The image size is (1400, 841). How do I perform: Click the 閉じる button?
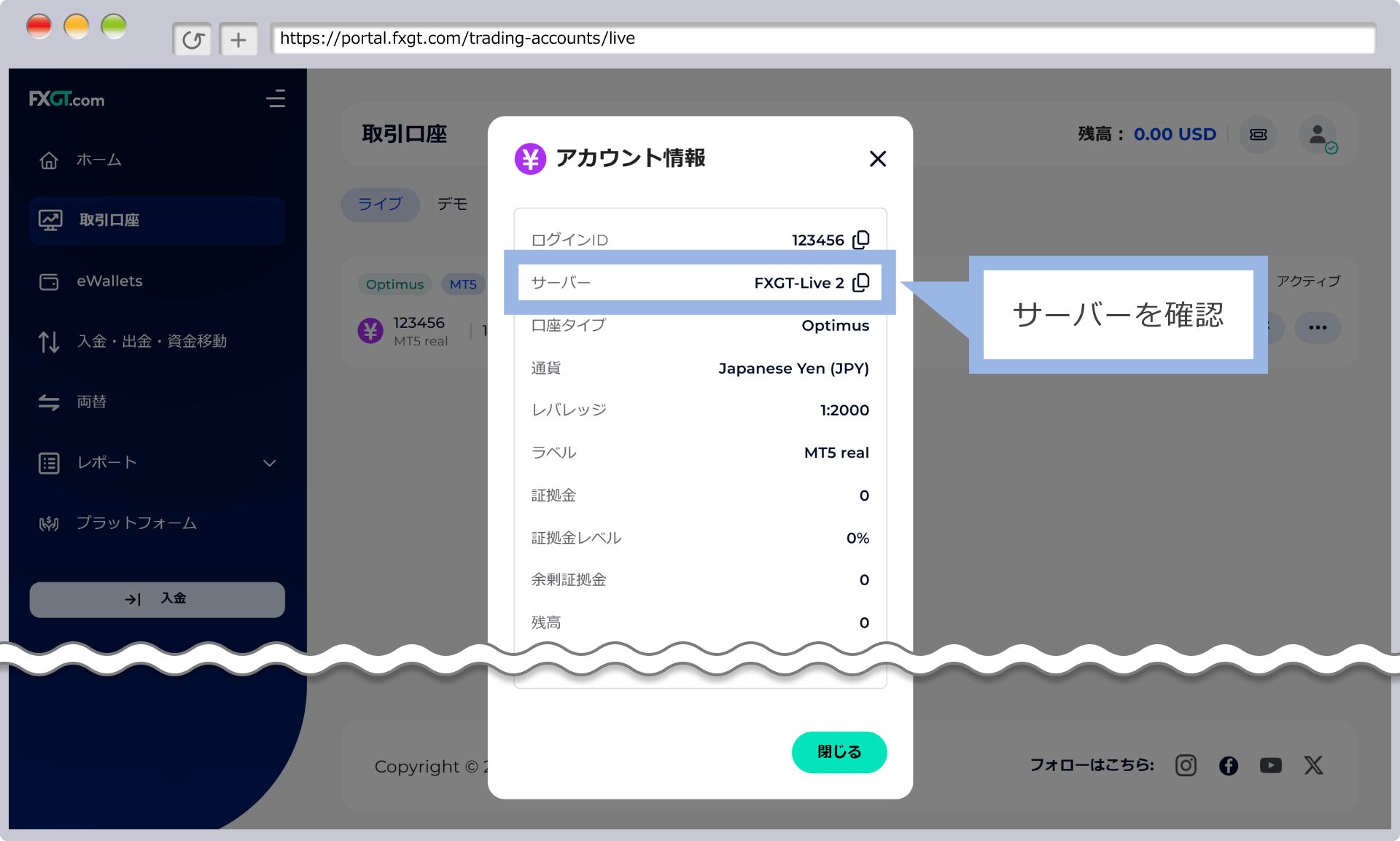point(839,752)
